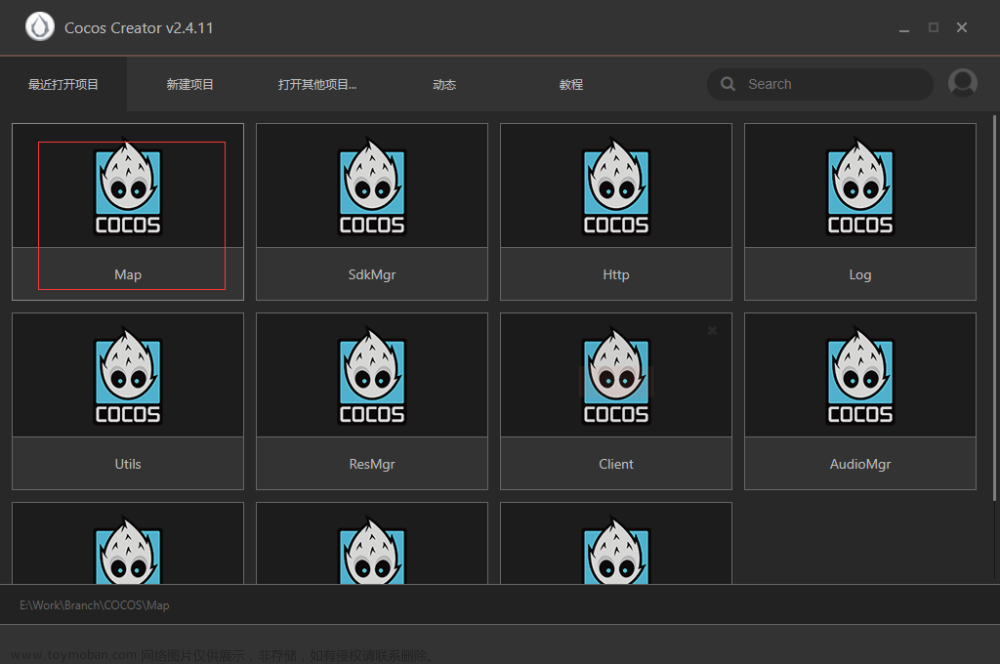Image resolution: width=1000 pixels, height=664 pixels.
Task: Open the Client project icon
Action: (x=616, y=375)
